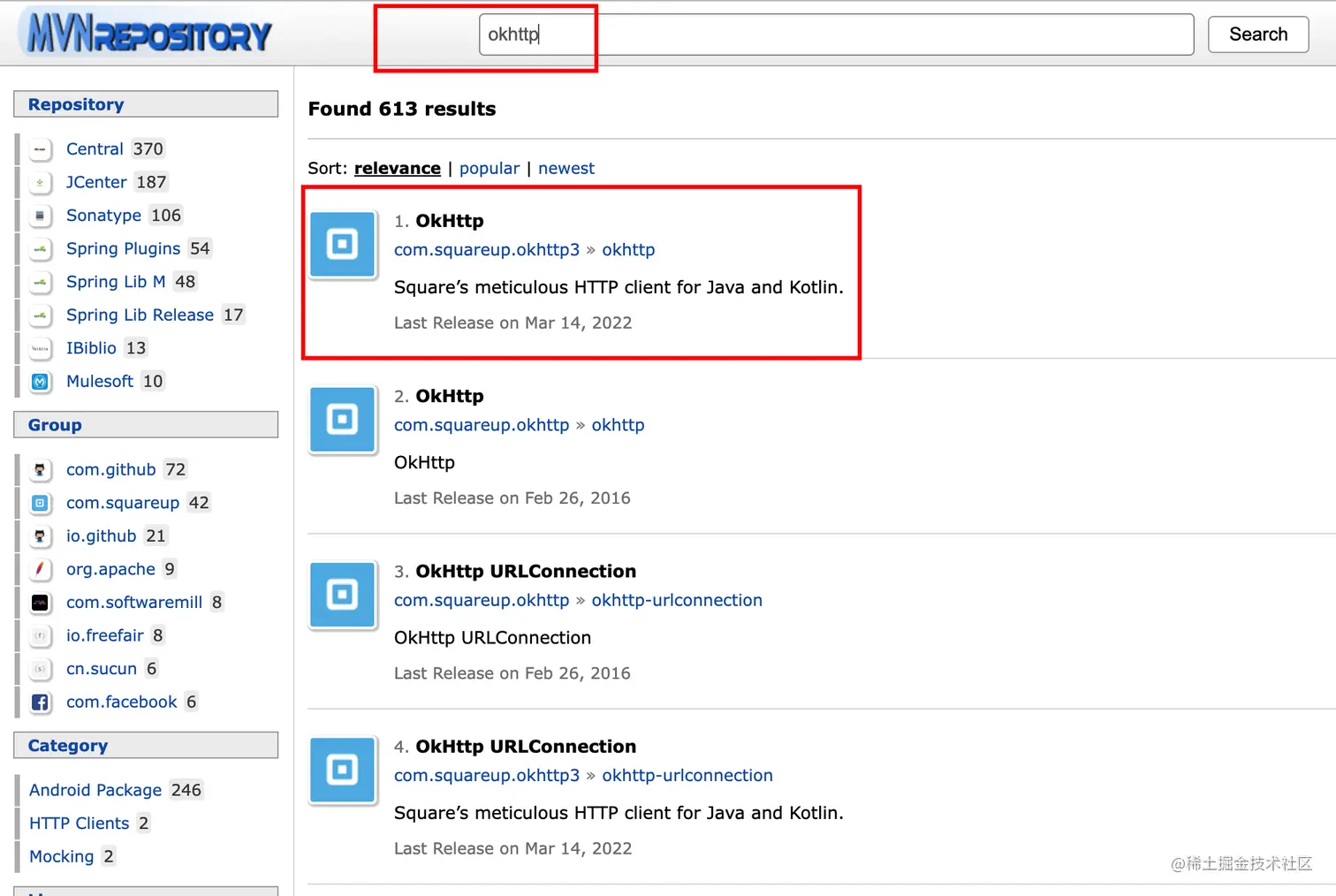Click the Spring Lib Release icon
Screen dimensions: 1336x896
click(x=40, y=315)
